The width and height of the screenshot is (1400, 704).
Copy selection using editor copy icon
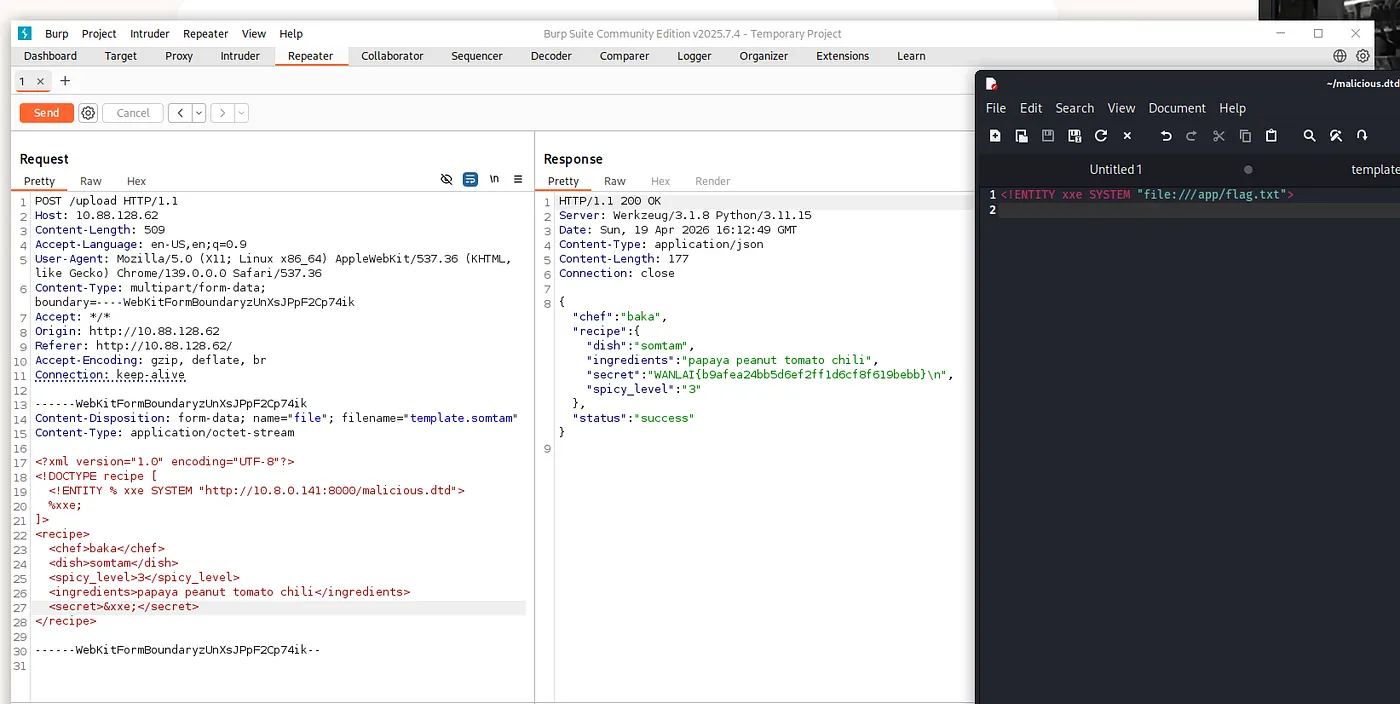1245,136
